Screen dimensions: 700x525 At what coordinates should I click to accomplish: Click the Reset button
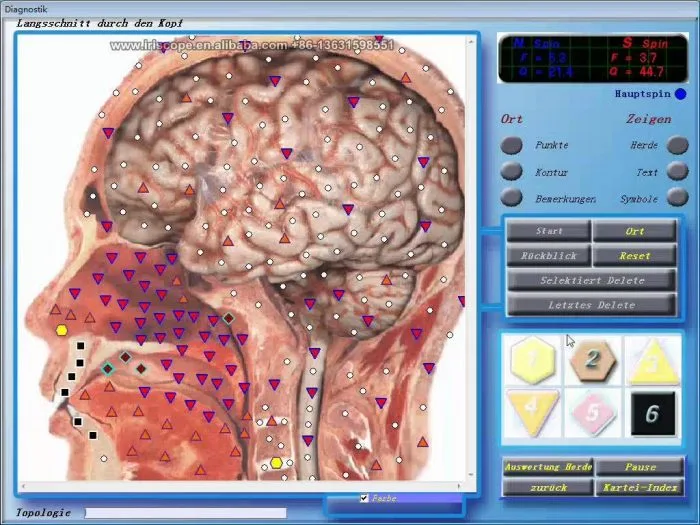[x=634, y=256]
